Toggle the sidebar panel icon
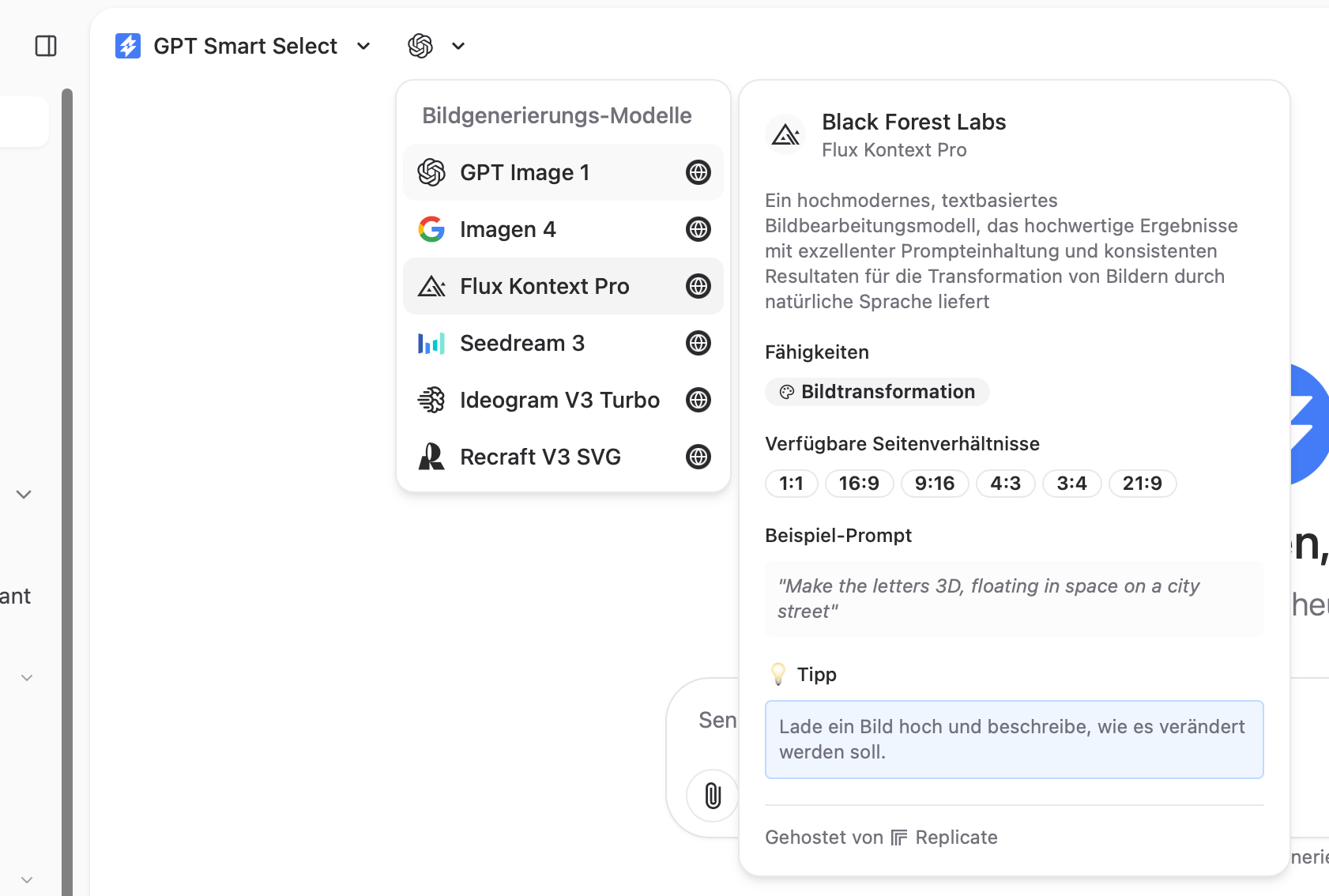The height and width of the screenshot is (896, 1329). (46, 46)
